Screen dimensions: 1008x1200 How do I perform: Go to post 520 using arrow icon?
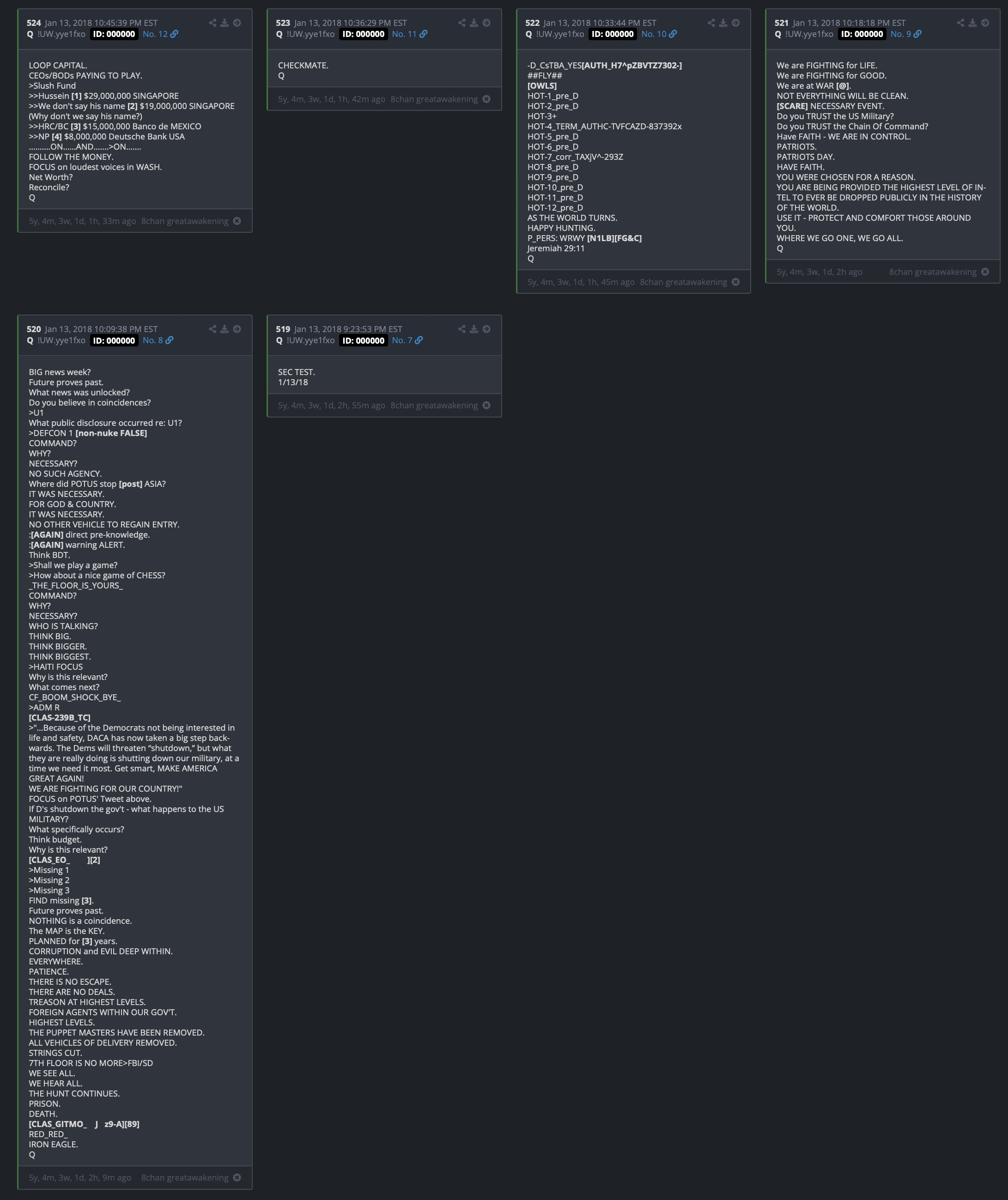click(237, 329)
